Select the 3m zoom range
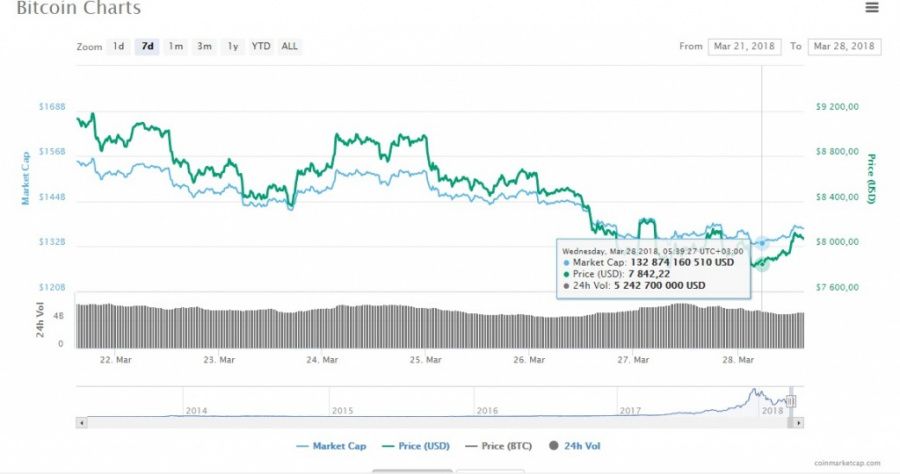 click(204, 46)
